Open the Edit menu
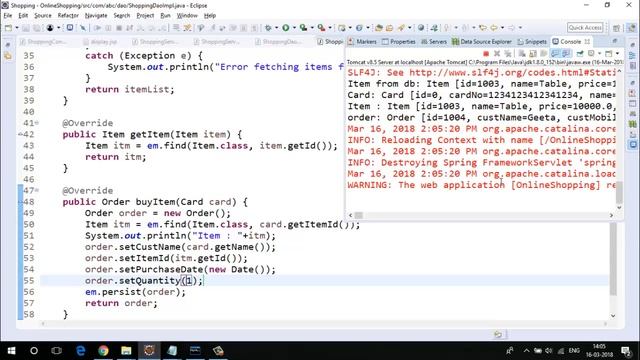This screenshot has width=640, height=360. [23, 16]
